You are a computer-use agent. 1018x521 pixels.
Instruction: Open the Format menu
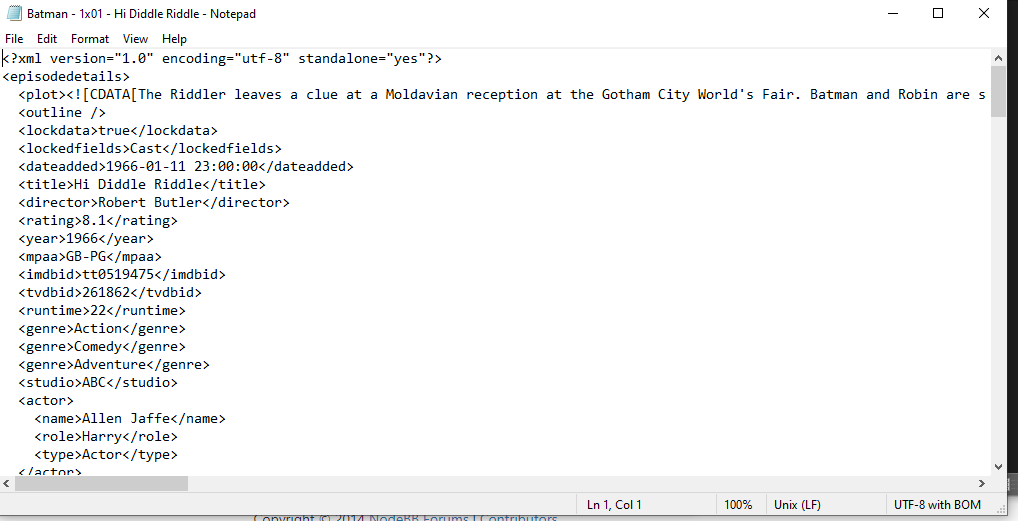(x=90, y=39)
